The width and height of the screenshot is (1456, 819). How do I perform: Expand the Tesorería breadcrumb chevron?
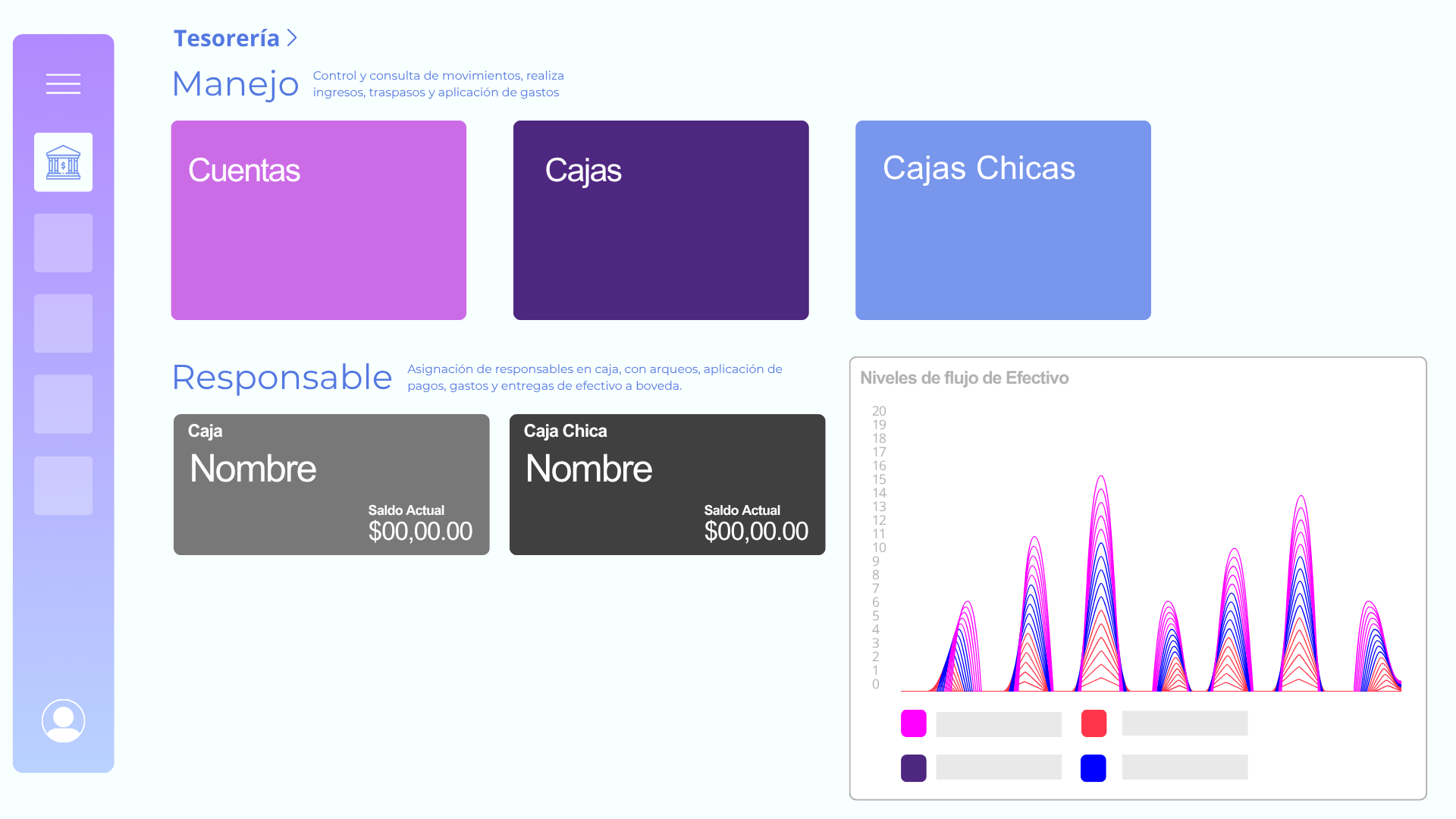pos(292,38)
